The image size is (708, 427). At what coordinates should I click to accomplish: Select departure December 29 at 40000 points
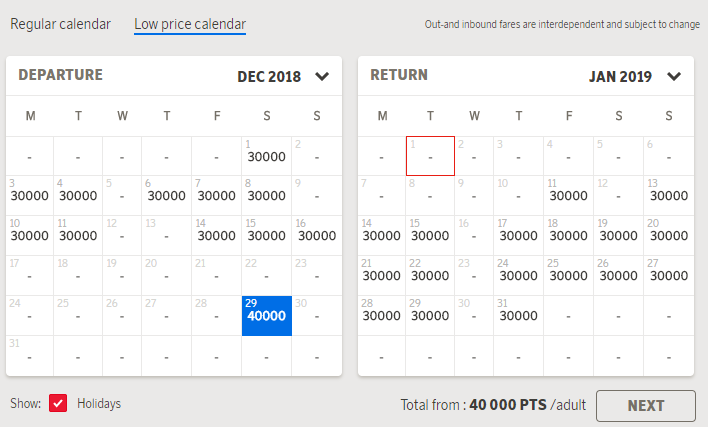click(267, 316)
